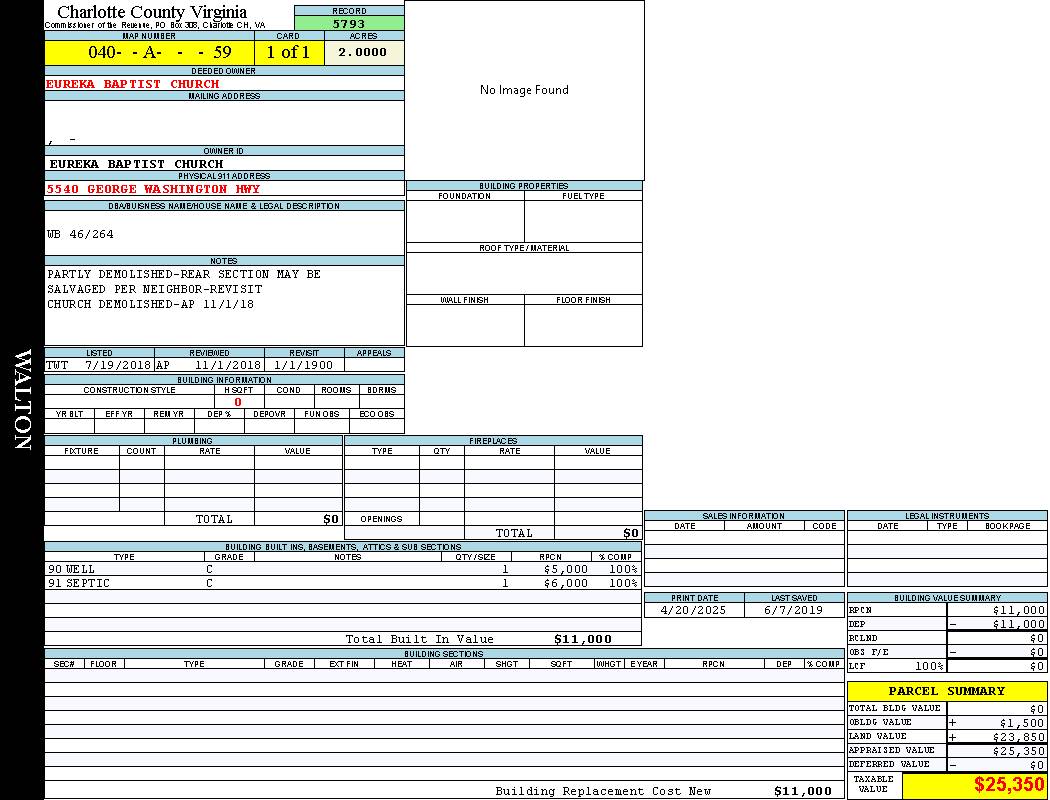The width and height of the screenshot is (1050, 800).
Task: Select the yellow map number field
Action: point(149,53)
